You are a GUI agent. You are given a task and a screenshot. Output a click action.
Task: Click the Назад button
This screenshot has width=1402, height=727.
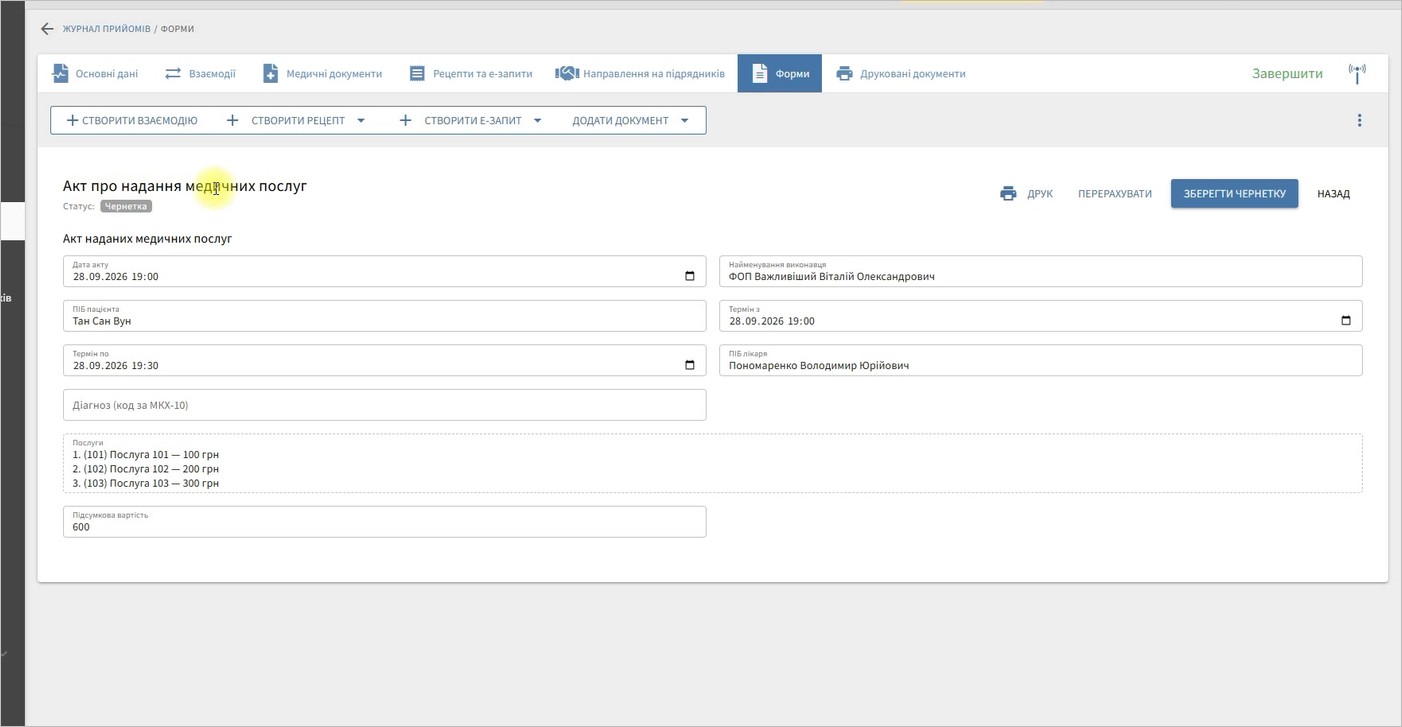[1333, 193]
